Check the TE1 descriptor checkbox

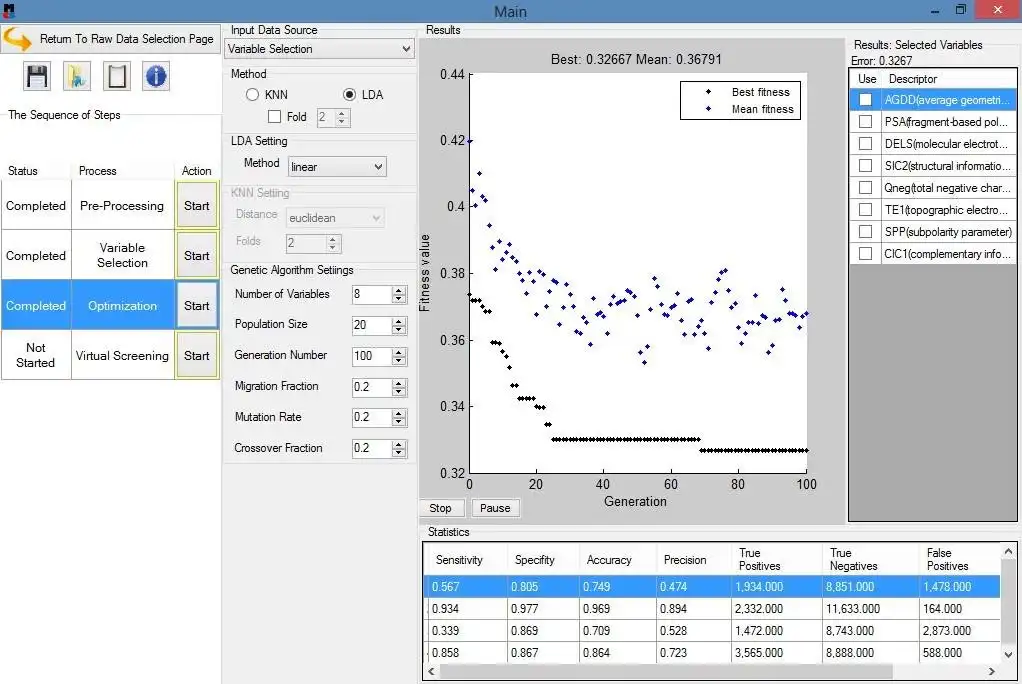pos(866,210)
